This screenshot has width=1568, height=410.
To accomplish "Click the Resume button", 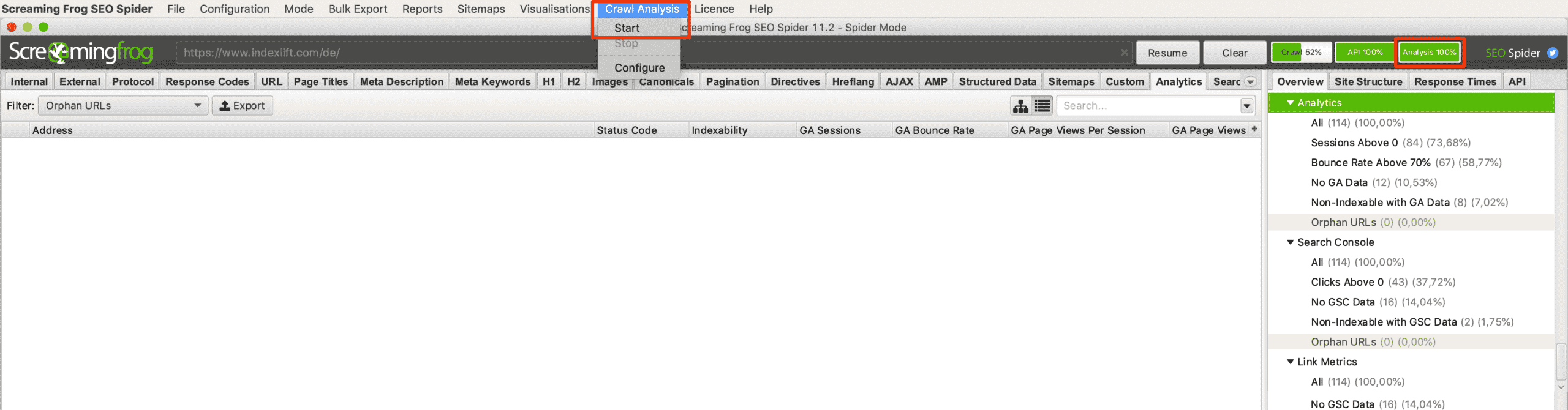I will [x=1167, y=53].
